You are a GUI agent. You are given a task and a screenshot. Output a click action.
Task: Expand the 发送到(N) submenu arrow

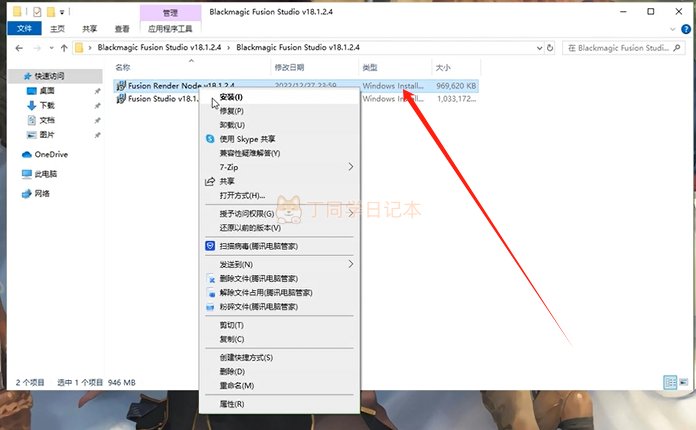(351, 264)
